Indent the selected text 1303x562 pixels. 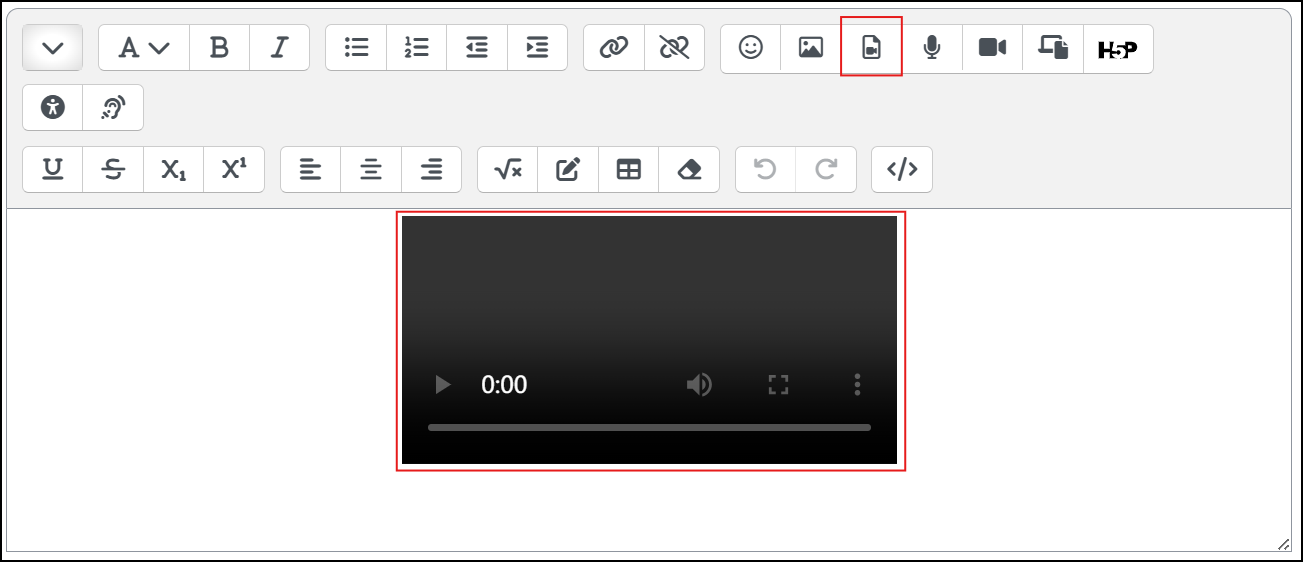point(538,48)
